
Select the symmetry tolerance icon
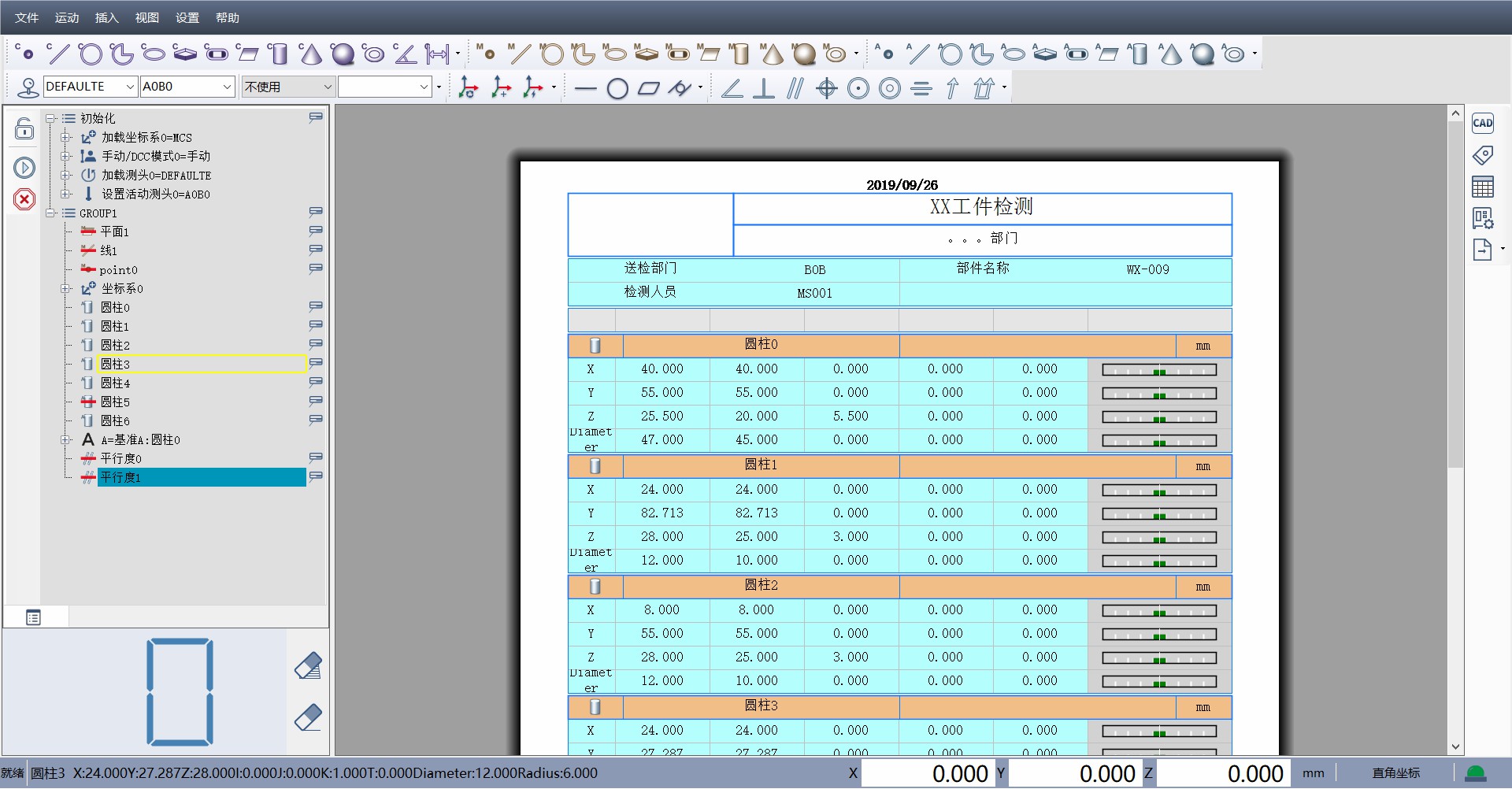click(921, 88)
